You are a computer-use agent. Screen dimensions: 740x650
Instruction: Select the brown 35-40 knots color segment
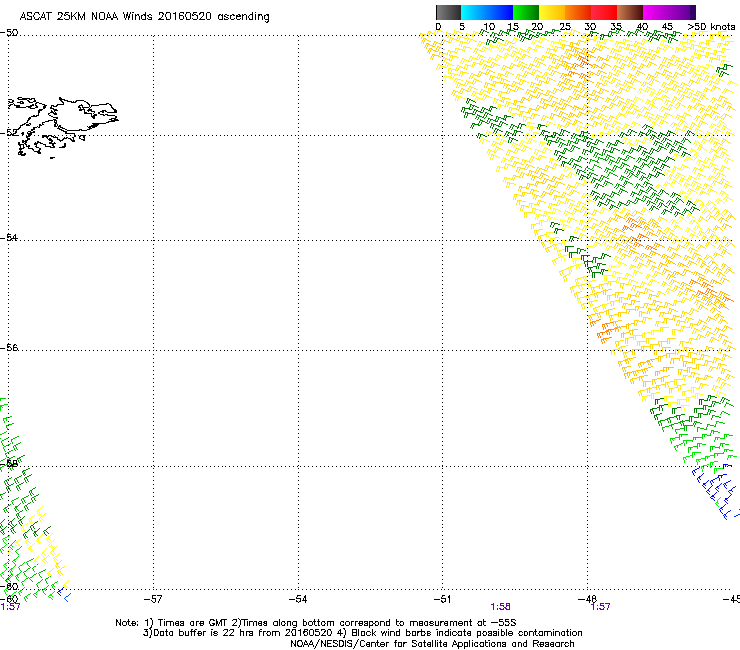coord(630,12)
